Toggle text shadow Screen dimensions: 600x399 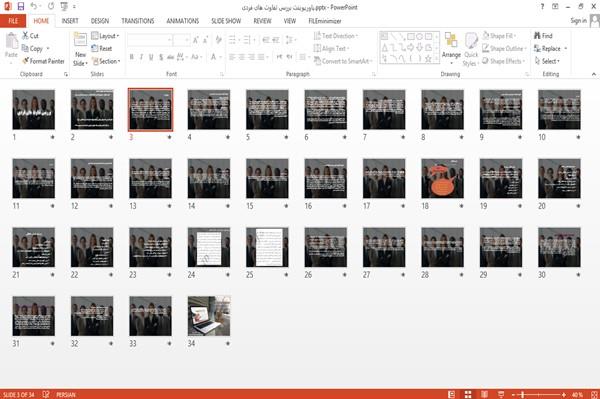[161, 57]
